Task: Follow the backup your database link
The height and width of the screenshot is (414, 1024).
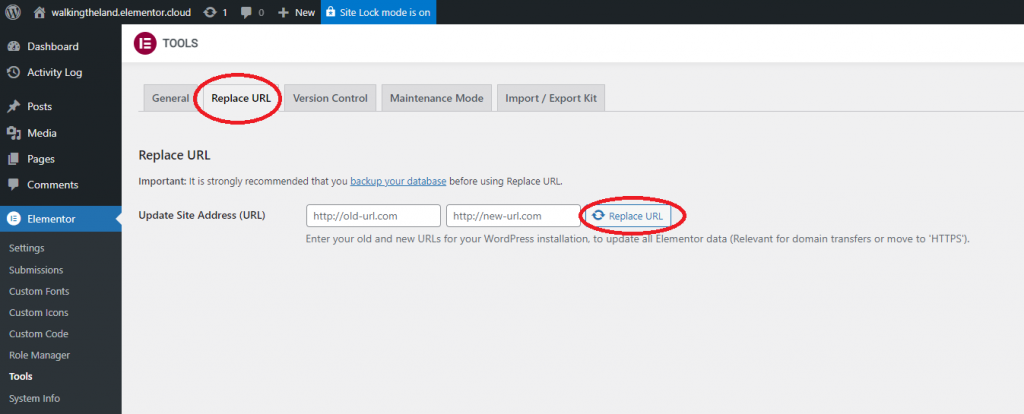Action: (x=397, y=181)
